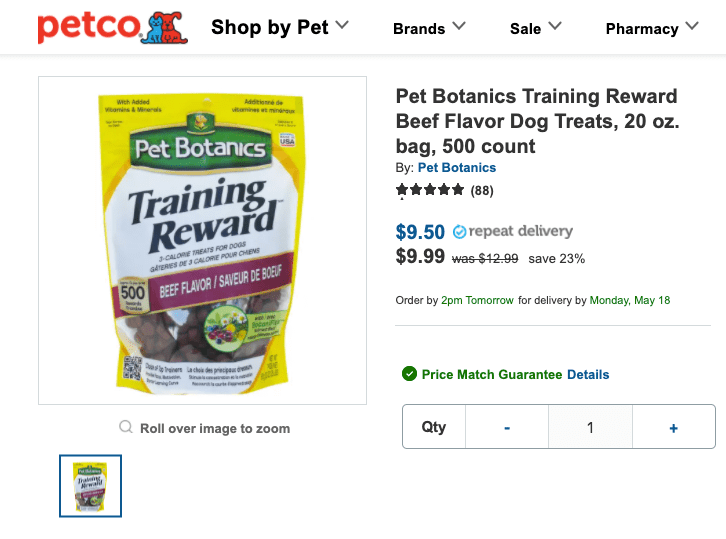The width and height of the screenshot is (726, 539).
Task: Expand the Pharmacy dropdown arrow
Action: pos(691,27)
